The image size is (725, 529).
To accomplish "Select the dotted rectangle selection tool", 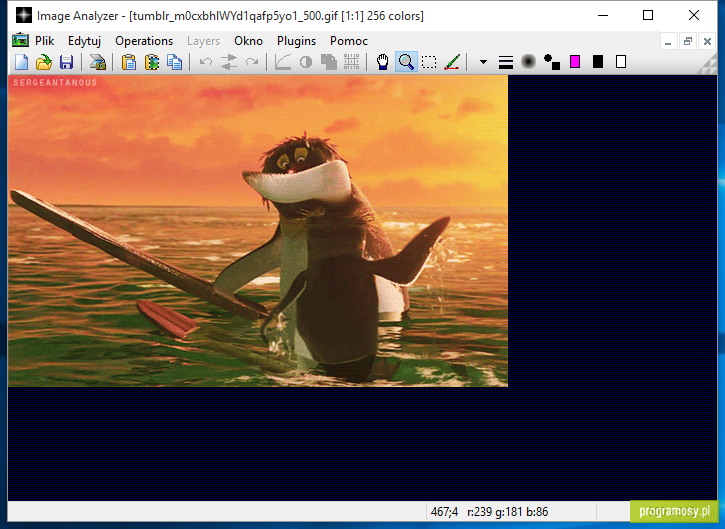I will coord(429,62).
